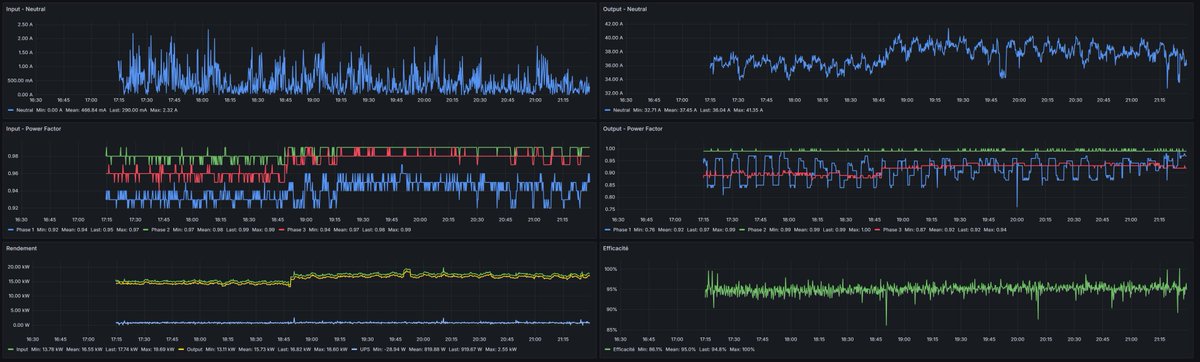Toggle Input series in Rendement legend
The height and width of the screenshot is (362, 1200).
pyautogui.click(x=22, y=349)
